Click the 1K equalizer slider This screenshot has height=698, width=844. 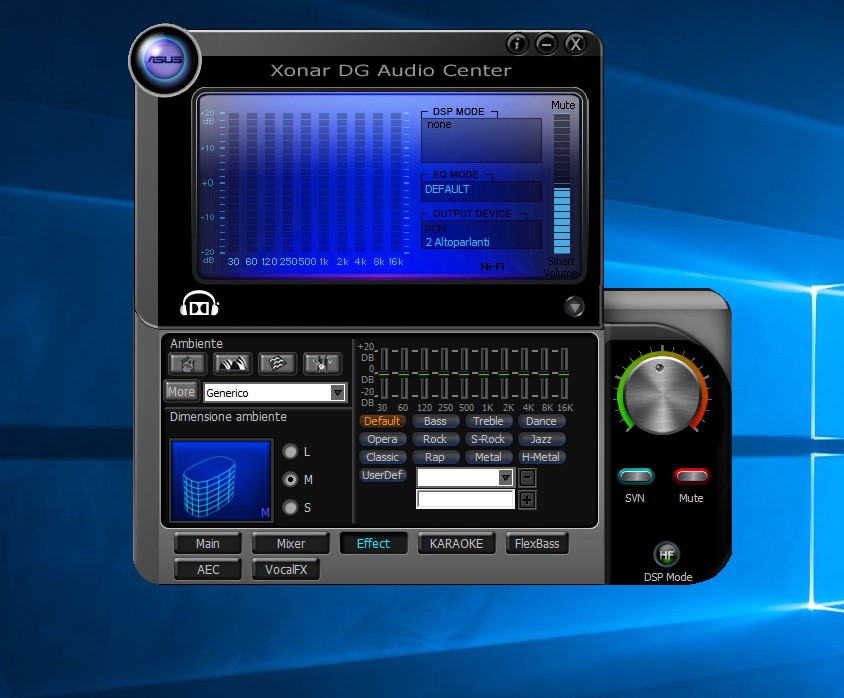tap(484, 373)
